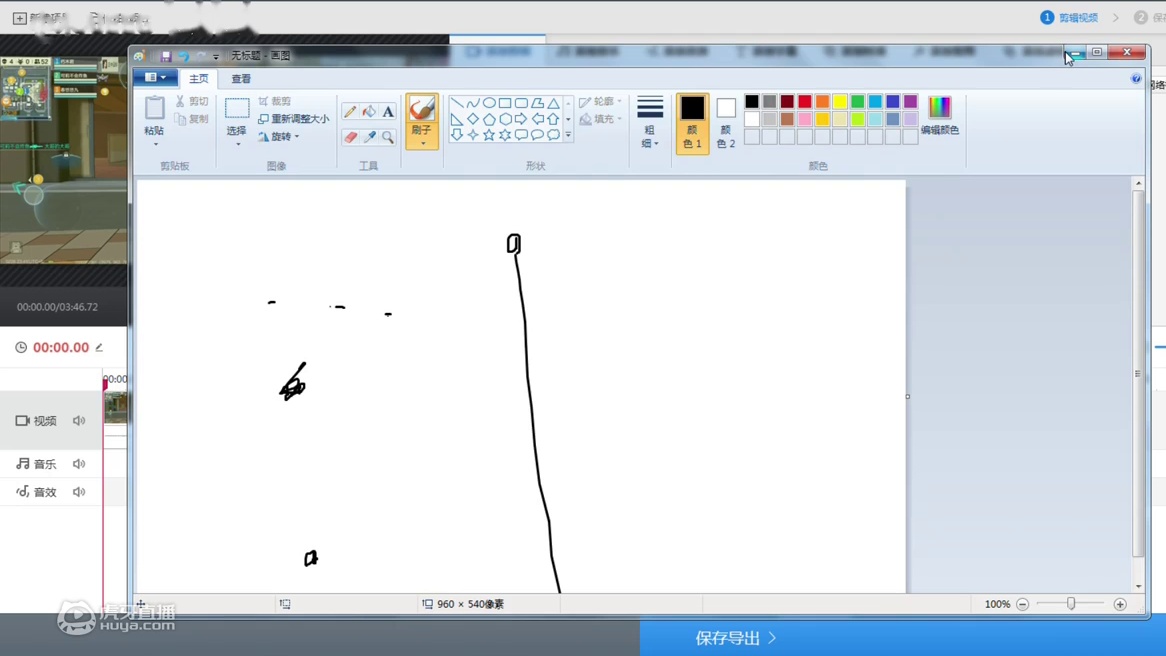The width and height of the screenshot is (1166, 656).
Task: Select the Text tool
Action: click(x=388, y=112)
